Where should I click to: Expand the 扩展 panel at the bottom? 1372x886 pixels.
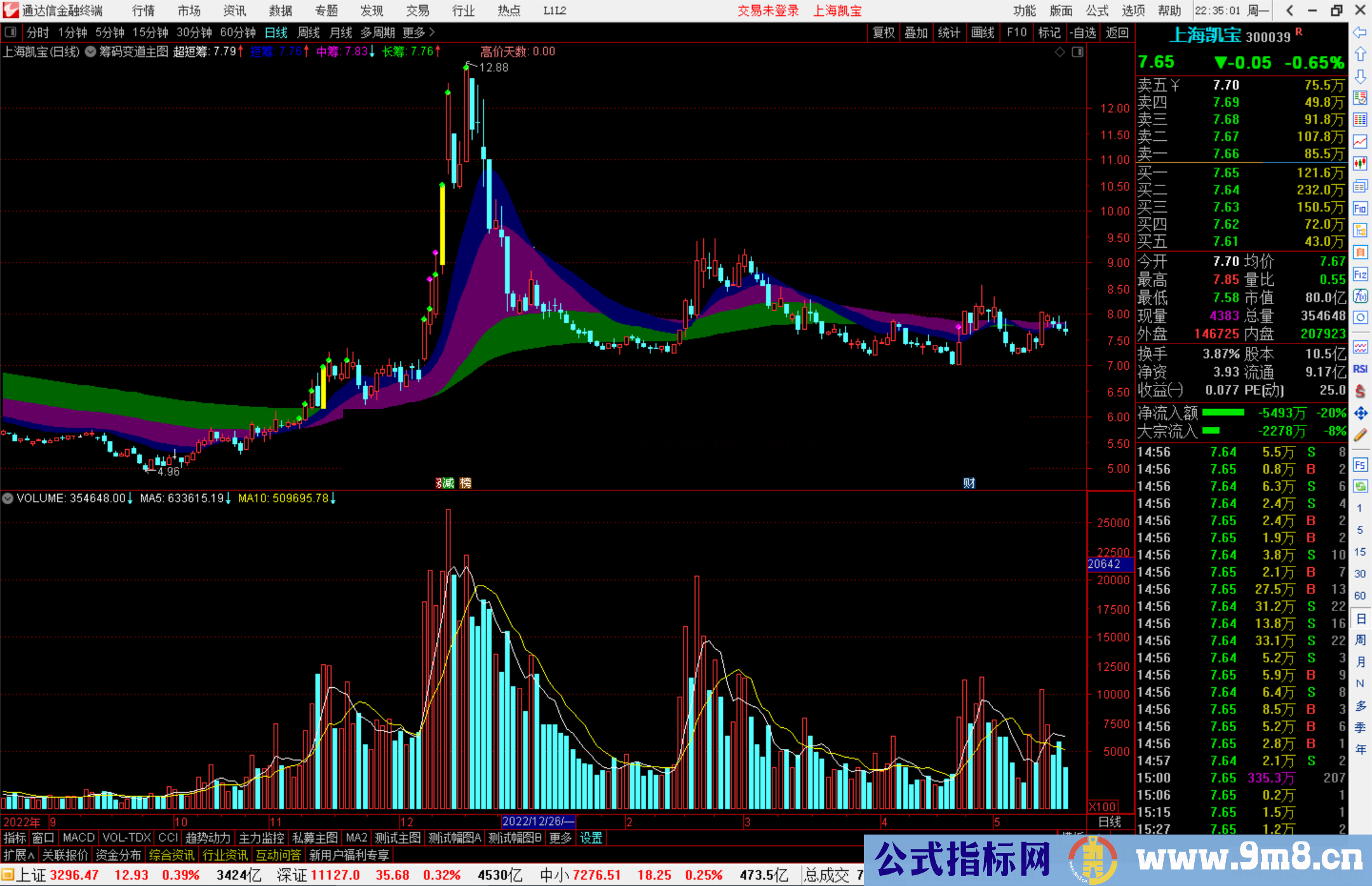tap(19, 856)
